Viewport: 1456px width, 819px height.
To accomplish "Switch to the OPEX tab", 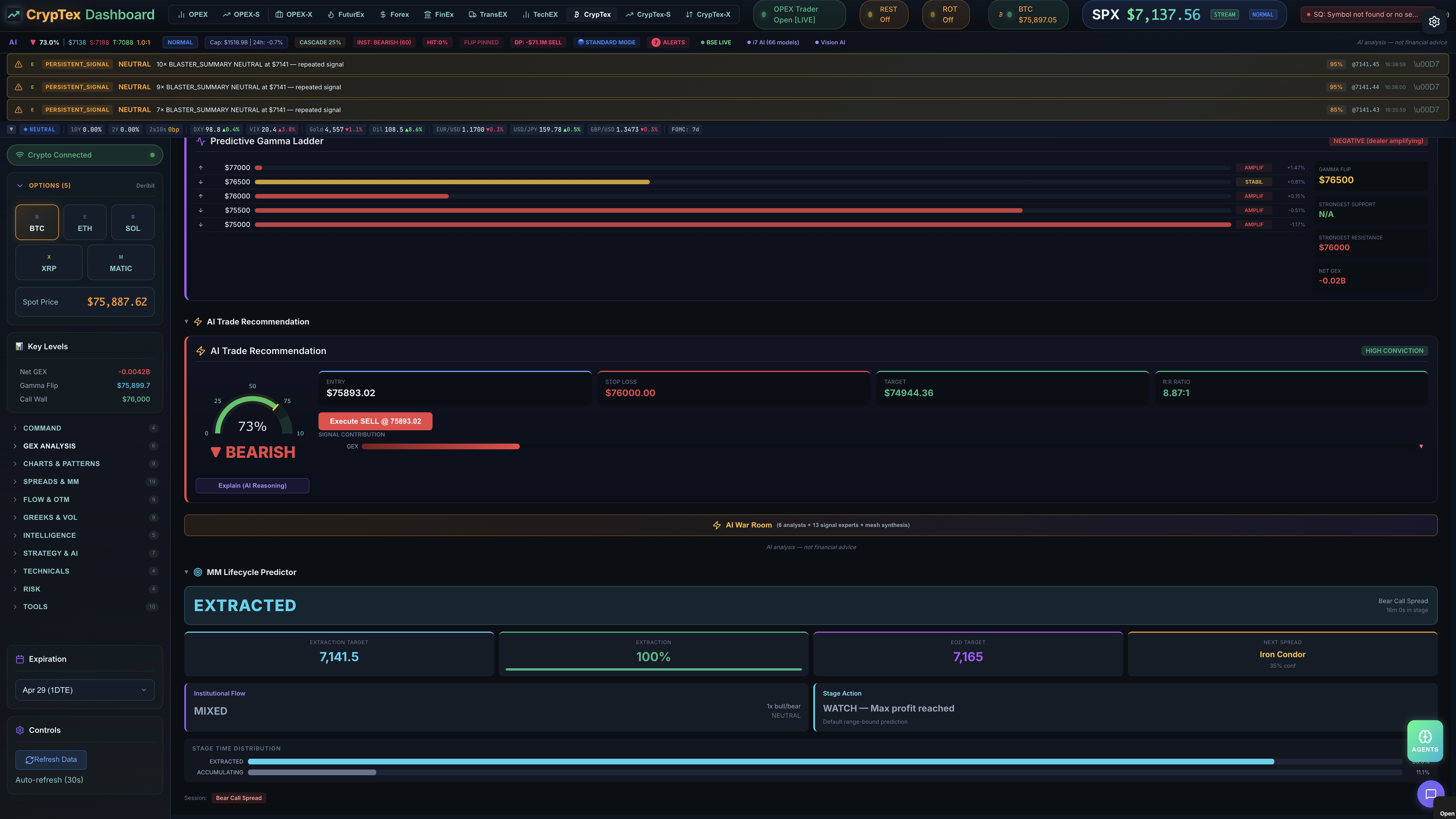I will click(x=193, y=15).
